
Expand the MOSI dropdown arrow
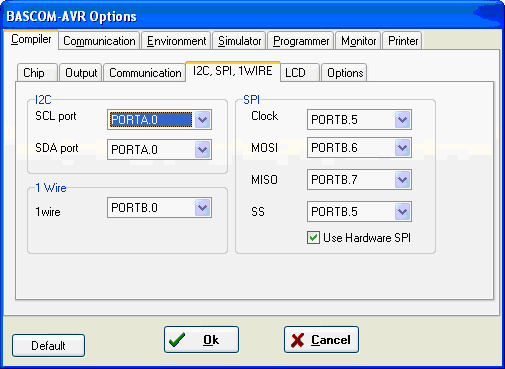click(403, 147)
